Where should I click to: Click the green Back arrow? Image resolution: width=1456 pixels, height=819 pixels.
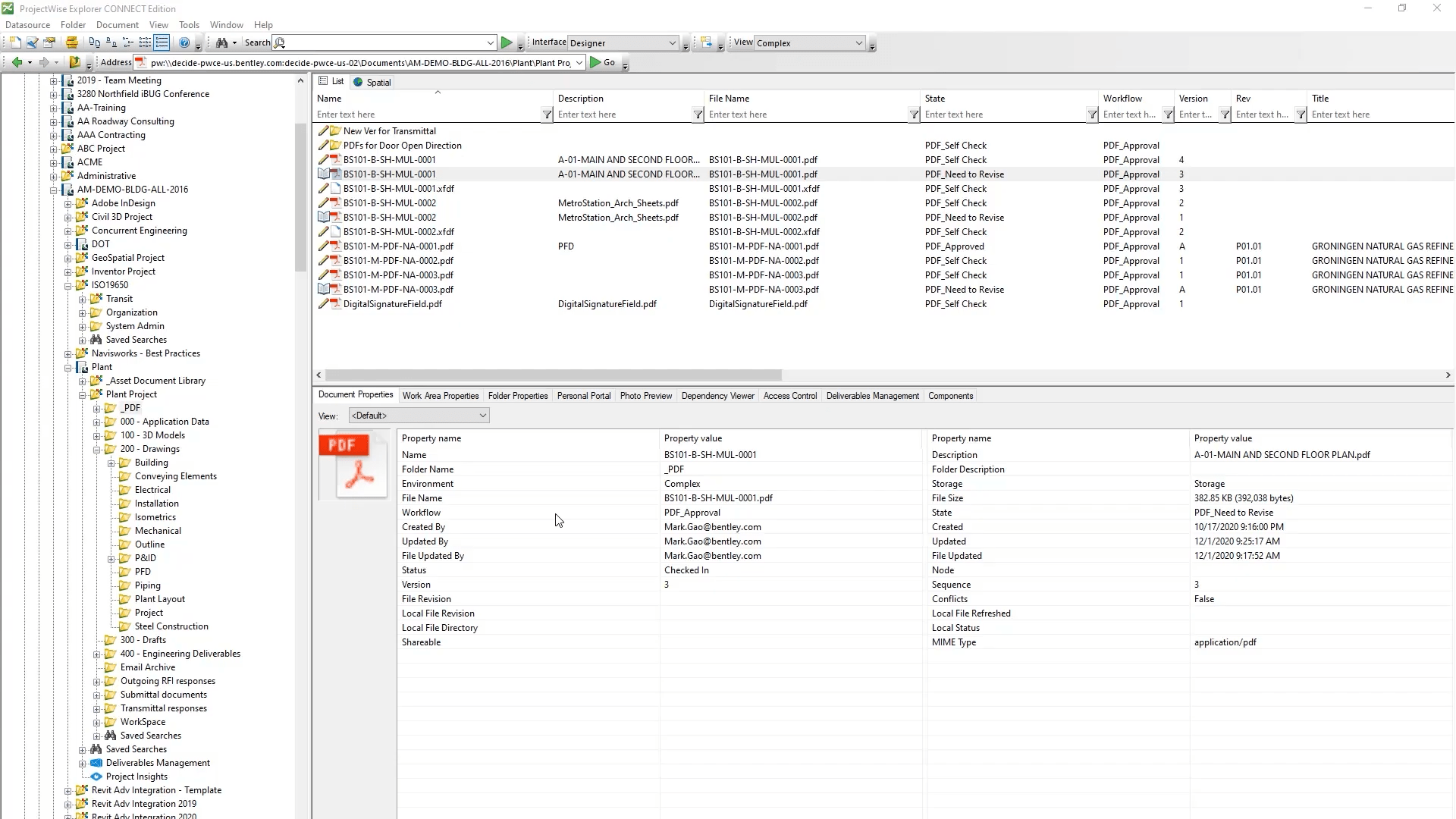point(17,63)
